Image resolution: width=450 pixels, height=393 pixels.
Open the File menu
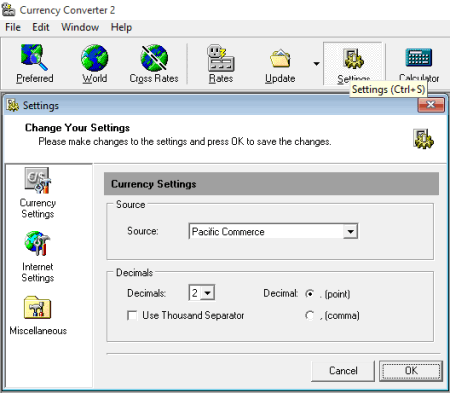tap(13, 27)
